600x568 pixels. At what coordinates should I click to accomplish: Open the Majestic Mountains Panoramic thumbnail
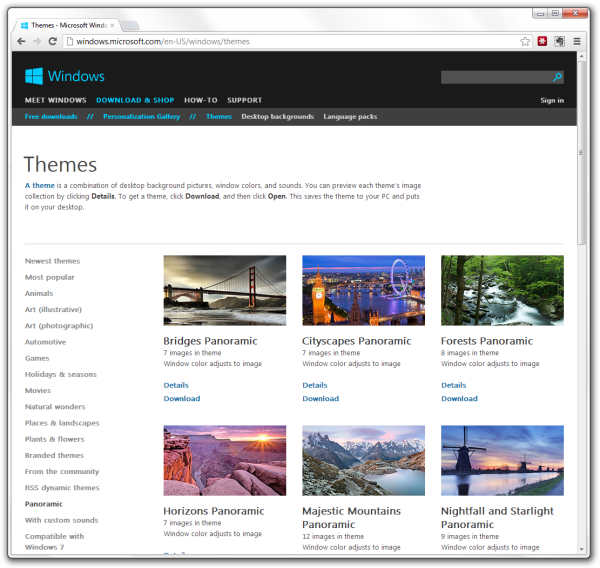tap(364, 460)
